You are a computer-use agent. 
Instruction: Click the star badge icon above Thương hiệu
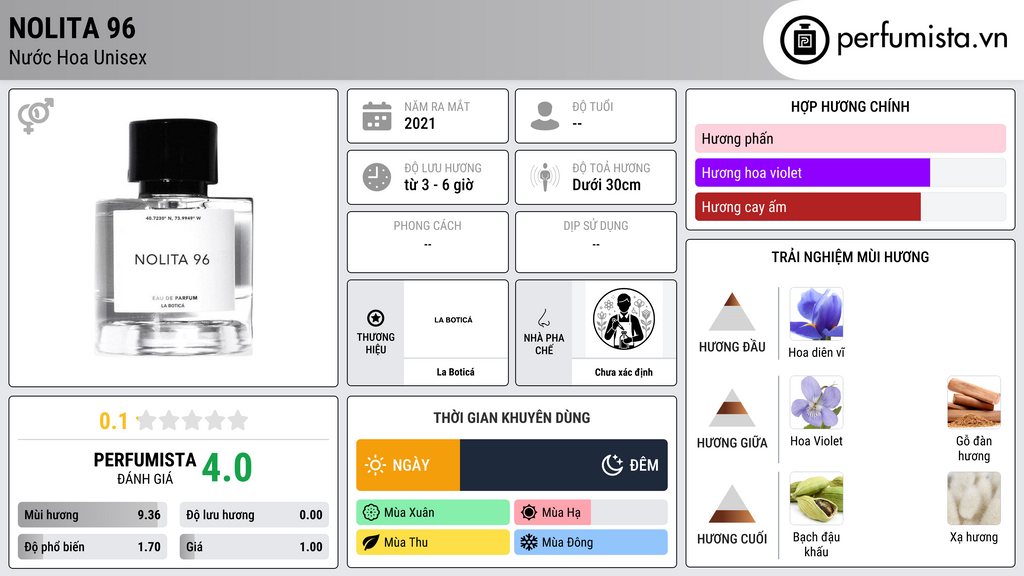coord(376,318)
